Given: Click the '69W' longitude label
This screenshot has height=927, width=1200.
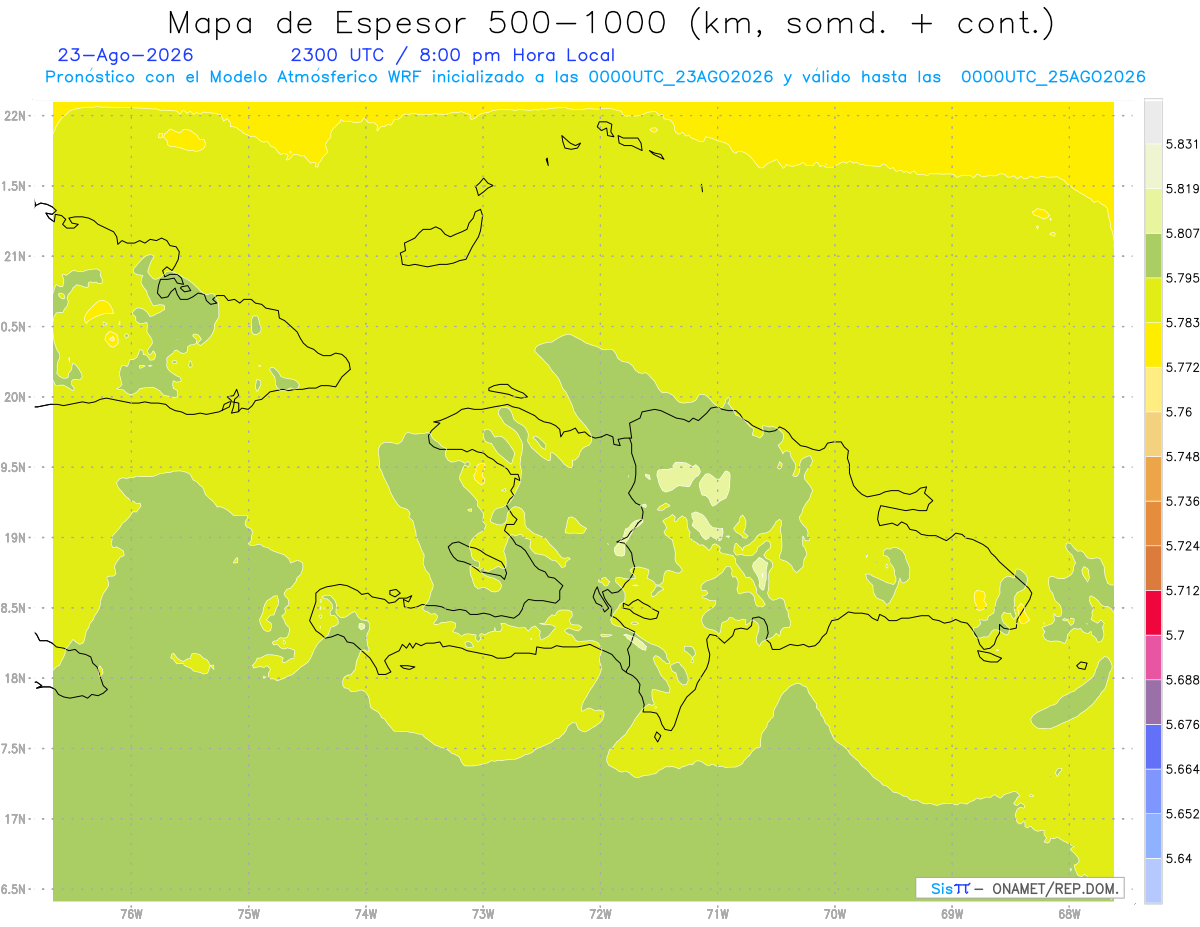Looking at the screenshot, I should click(952, 914).
